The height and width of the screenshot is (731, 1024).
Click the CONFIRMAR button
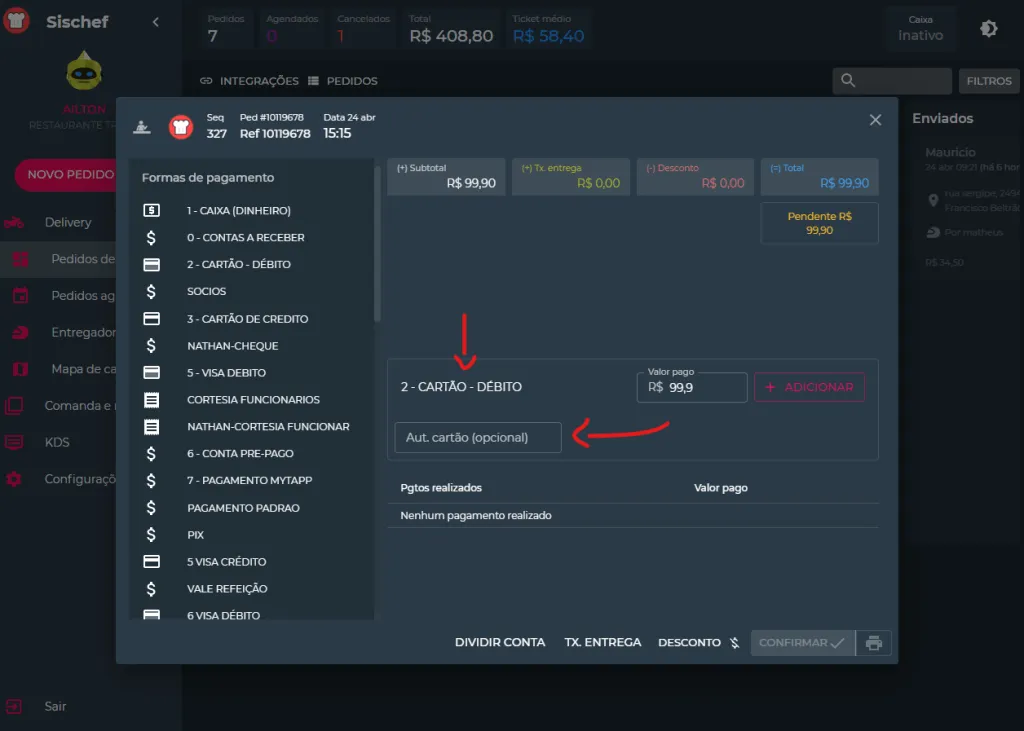(x=803, y=643)
